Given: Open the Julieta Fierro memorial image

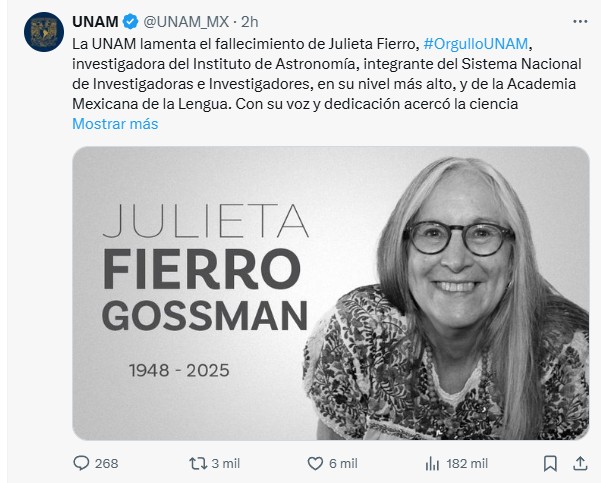Looking at the screenshot, I should pyautogui.click(x=330, y=293).
